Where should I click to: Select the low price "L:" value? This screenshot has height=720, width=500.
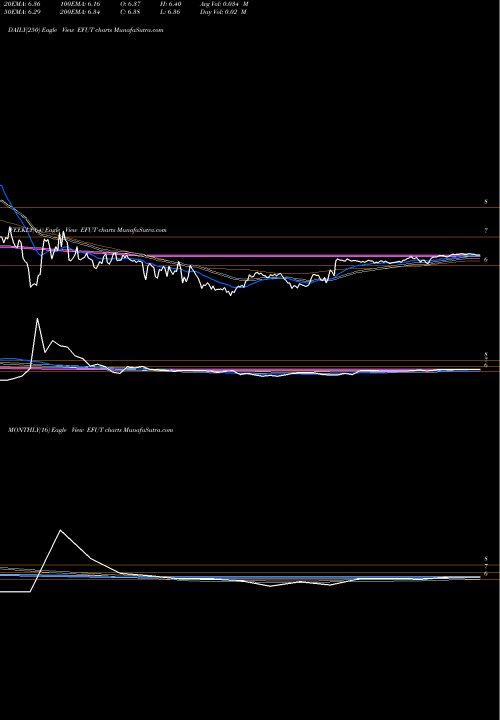pyautogui.click(x=170, y=12)
